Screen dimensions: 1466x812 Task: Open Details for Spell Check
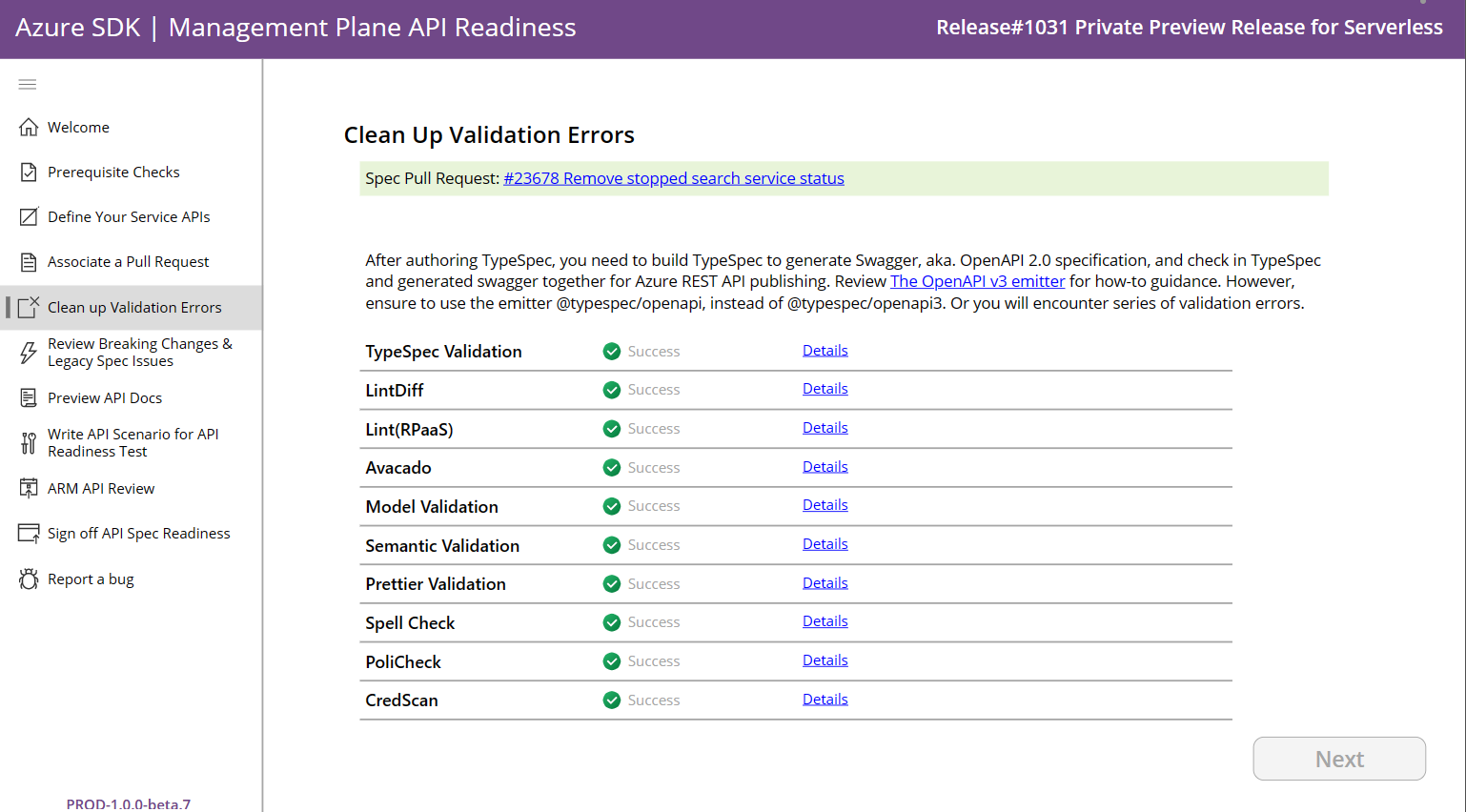pos(825,620)
